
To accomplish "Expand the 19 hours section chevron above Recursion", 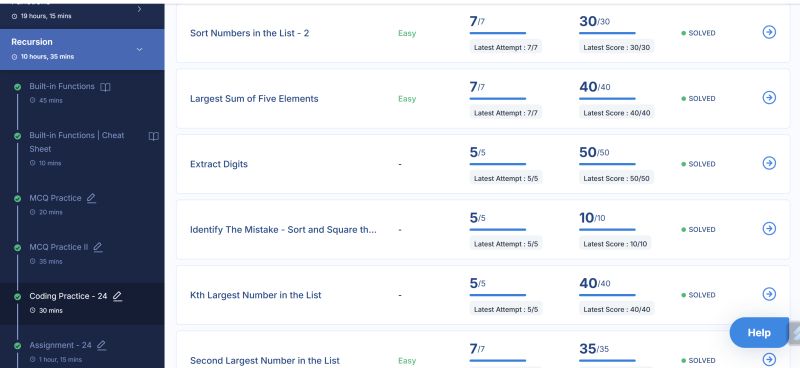I will [x=139, y=9].
